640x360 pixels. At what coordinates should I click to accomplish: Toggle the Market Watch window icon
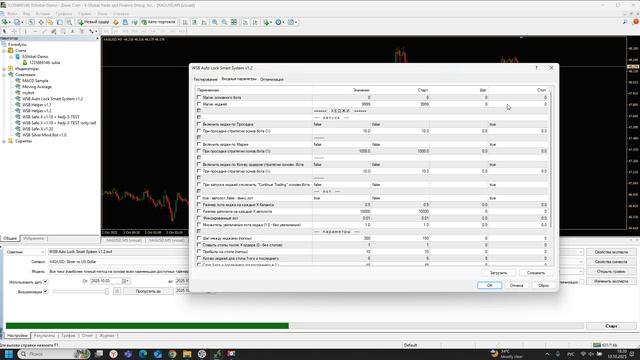(x=31, y=22)
